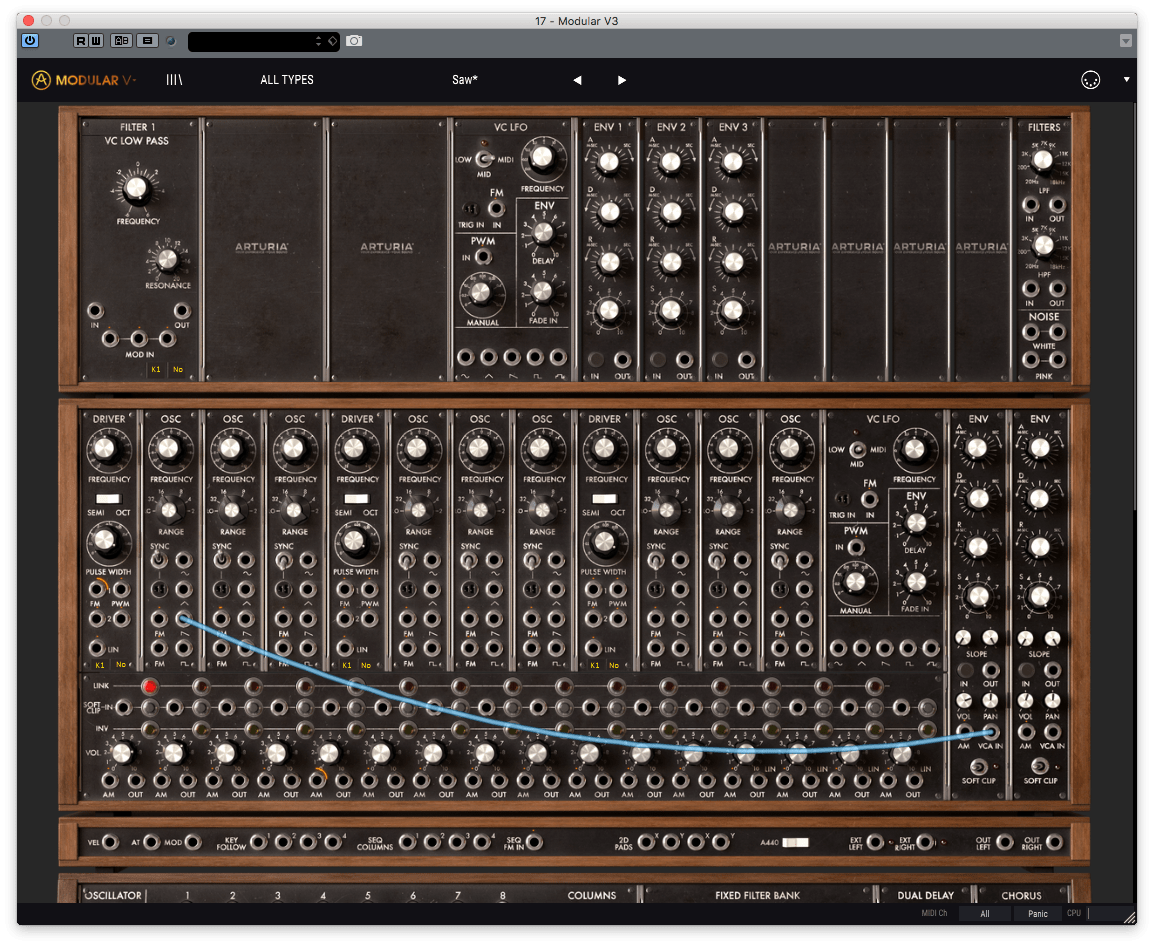Toggle the first Driver SEMI/OCT switch
The image size is (1154, 946).
[x=108, y=499]
